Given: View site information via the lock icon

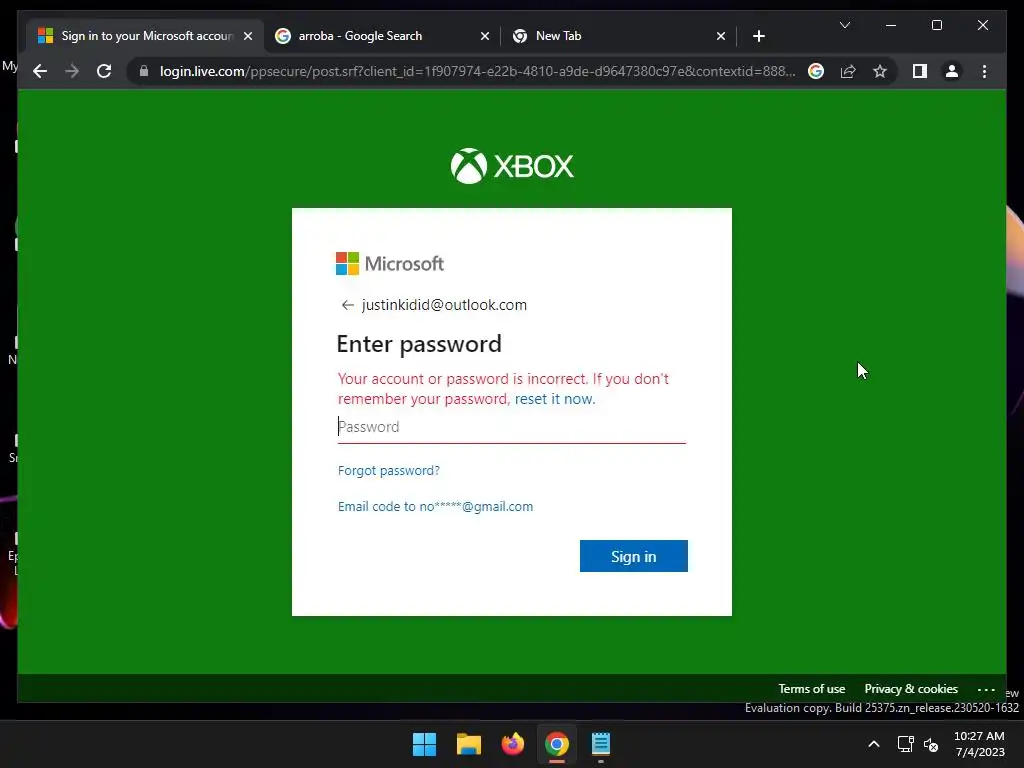Looking at the screenshot, I should pos(144,71).
